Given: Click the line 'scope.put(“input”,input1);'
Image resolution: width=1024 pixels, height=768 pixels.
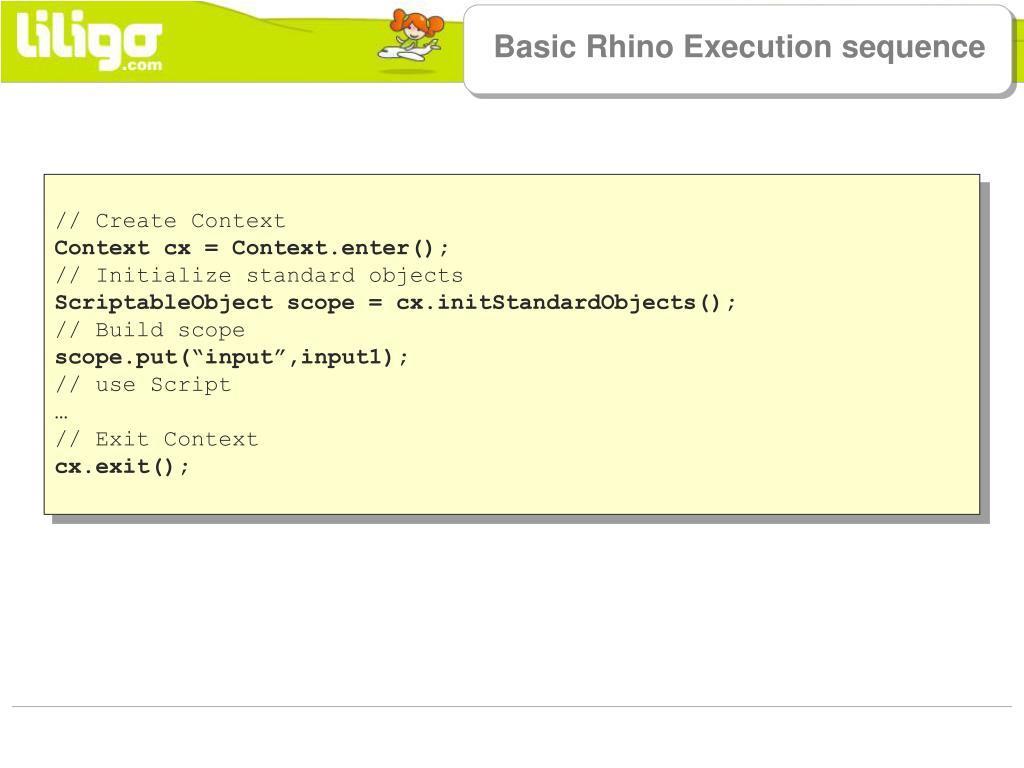Looking at the screenshot, I should (231, 357).
